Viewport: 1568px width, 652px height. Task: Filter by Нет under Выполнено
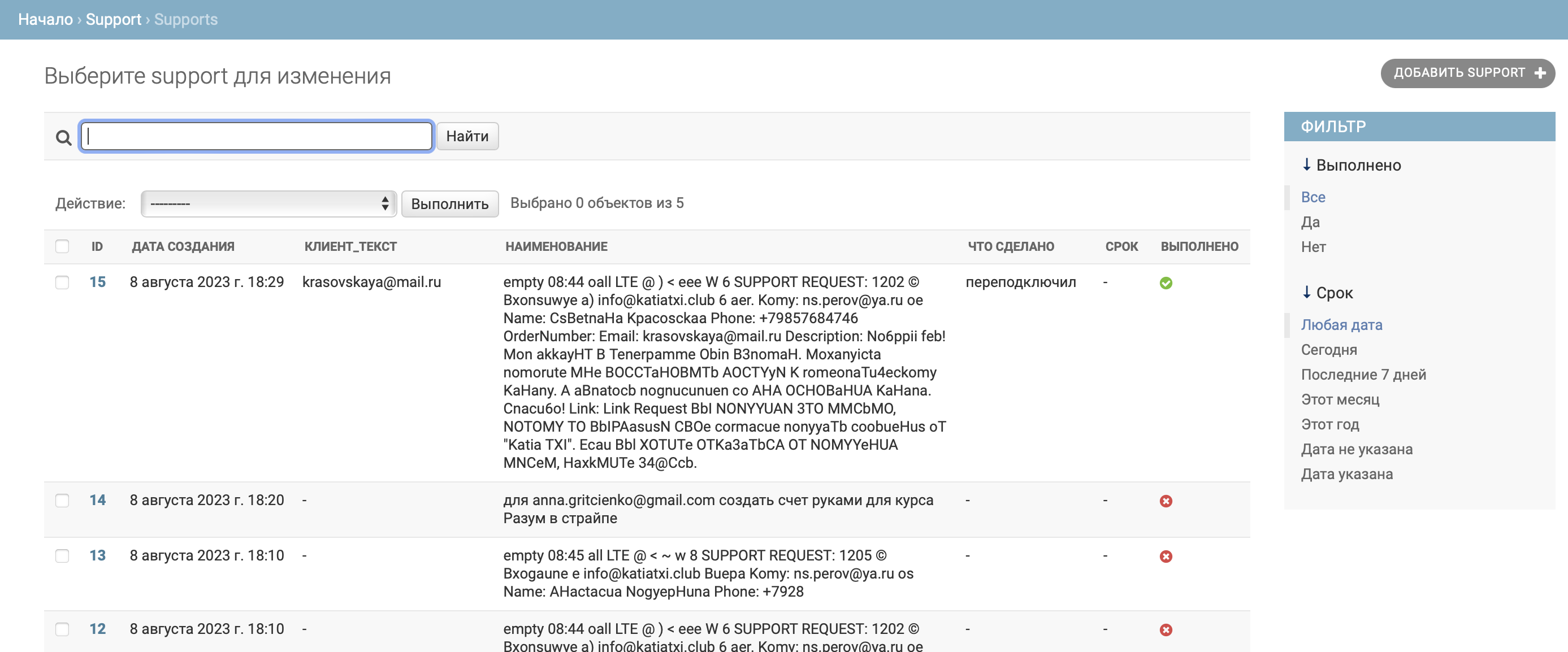click(x=1313, y=247)
